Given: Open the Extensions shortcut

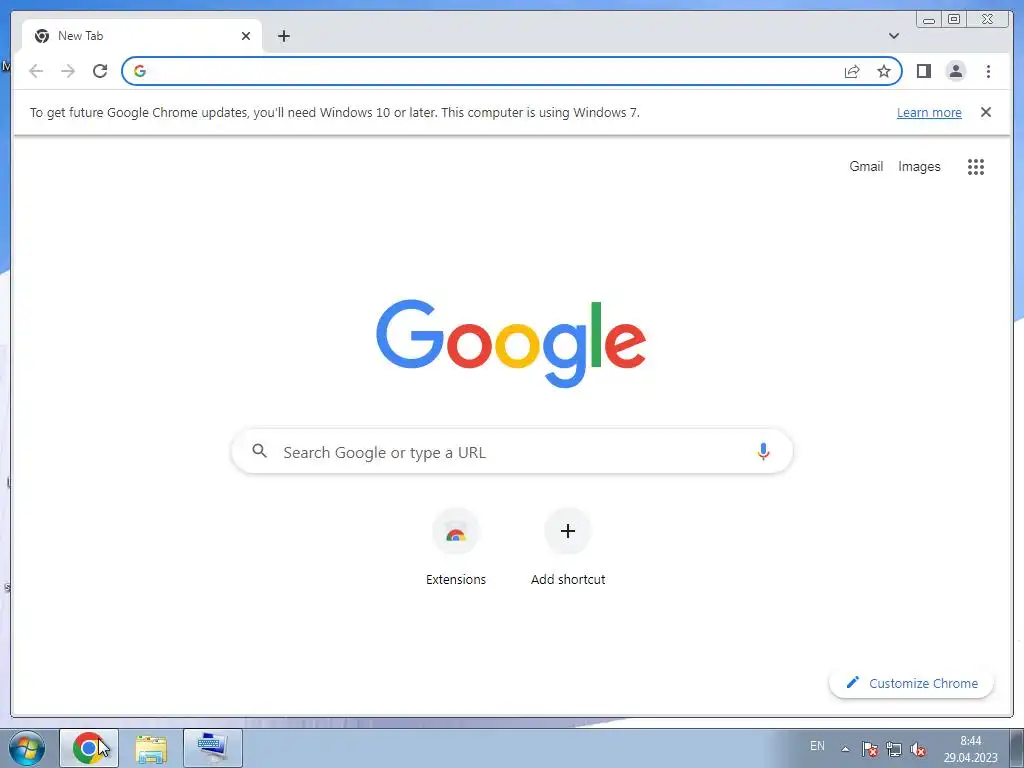Looking at the screenshot, I should coord(456,547).
